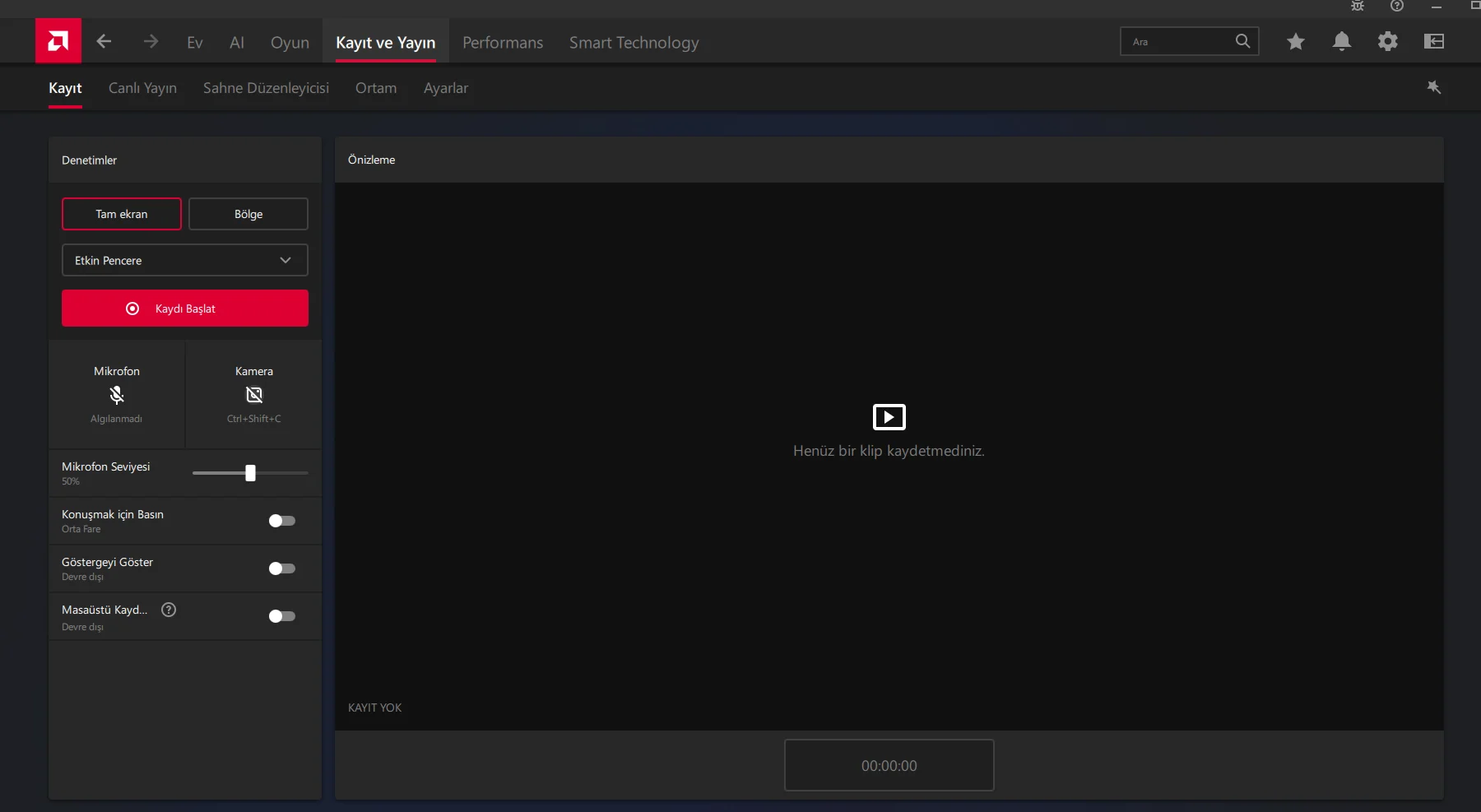Toggle the sidebar panel layout icon
The height and width of the screenshot is (812, 1481).
(1434, 41)
